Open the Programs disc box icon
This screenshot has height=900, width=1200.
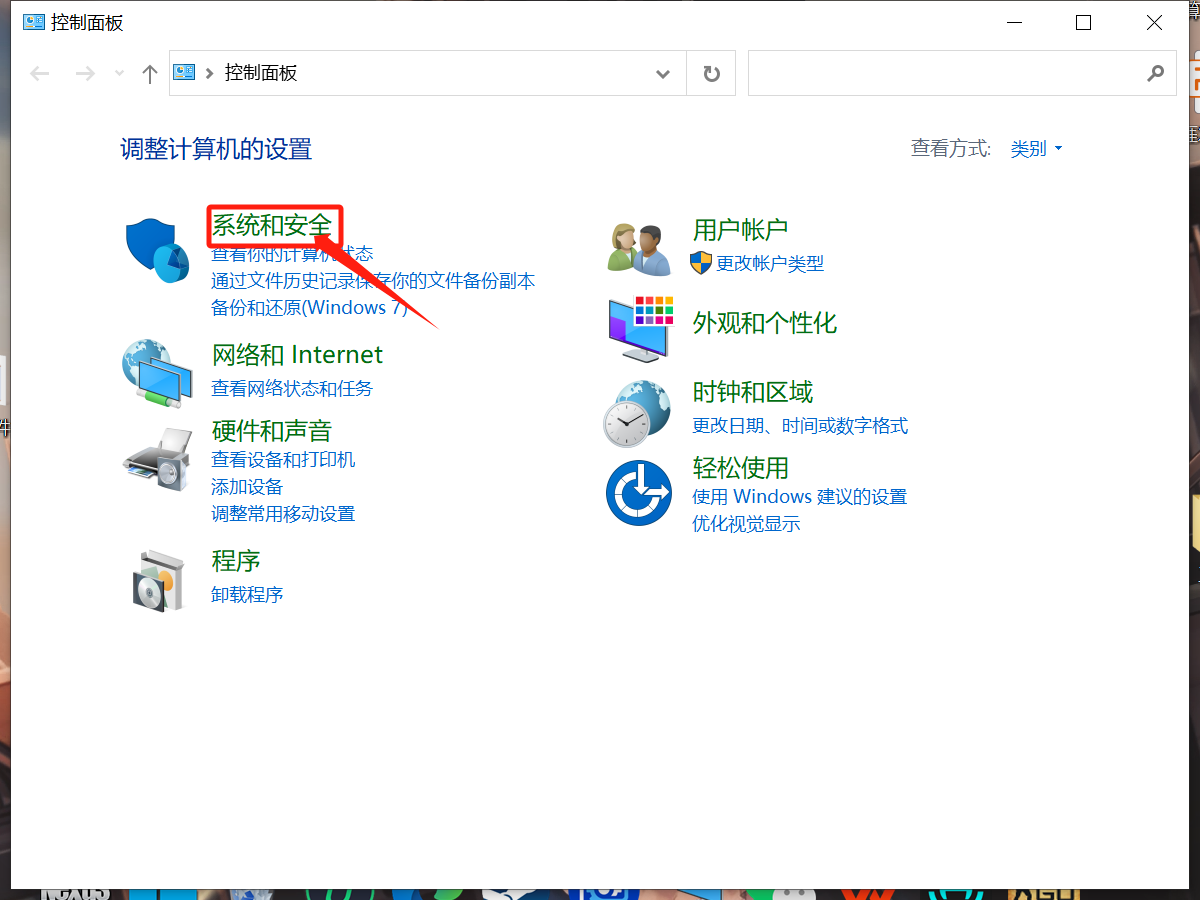pos(158,579)
